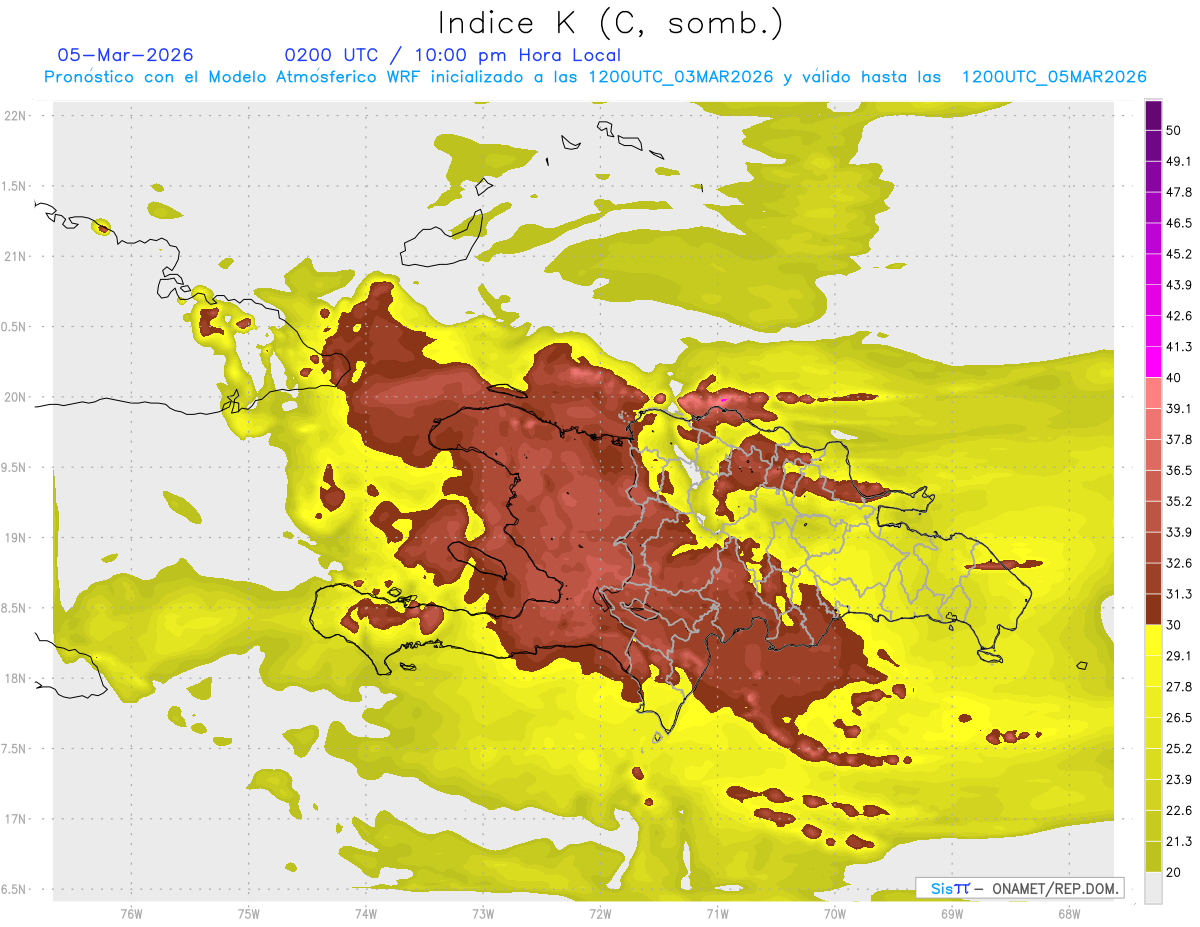Click the title 'Indice K (C, somb.)'

[x=610, y=23]
